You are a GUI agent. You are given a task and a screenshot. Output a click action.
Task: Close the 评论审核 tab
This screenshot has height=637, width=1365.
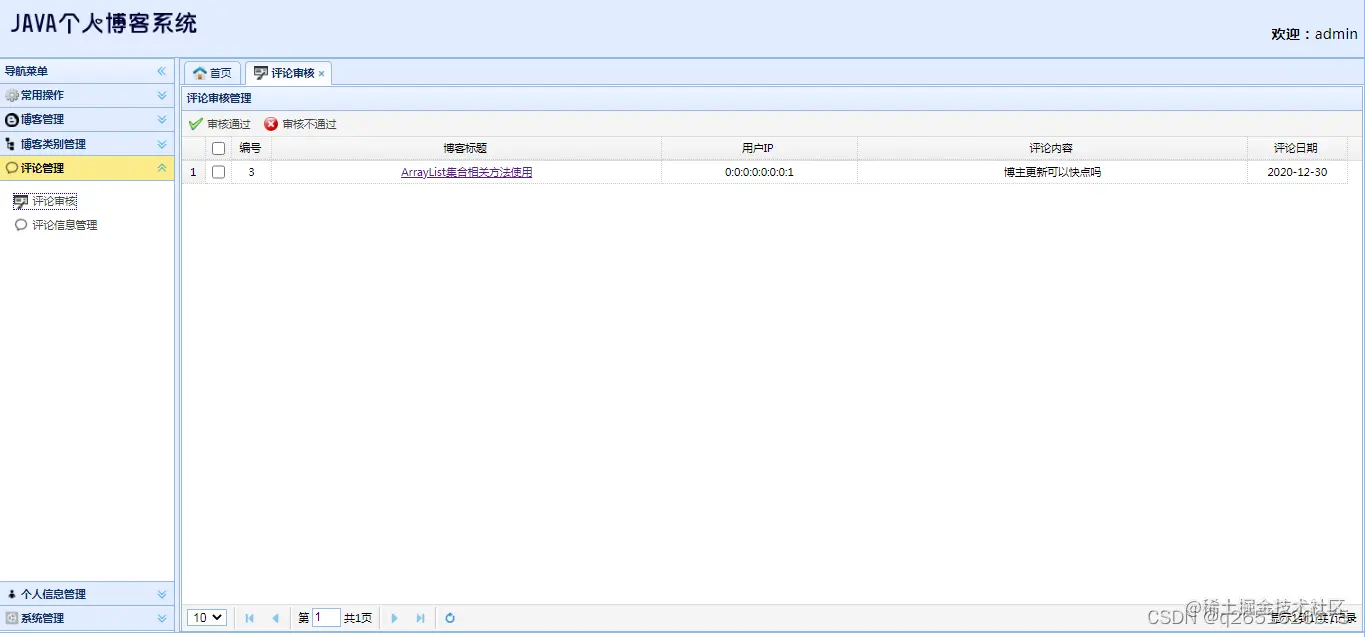click(x=321, y=74)
